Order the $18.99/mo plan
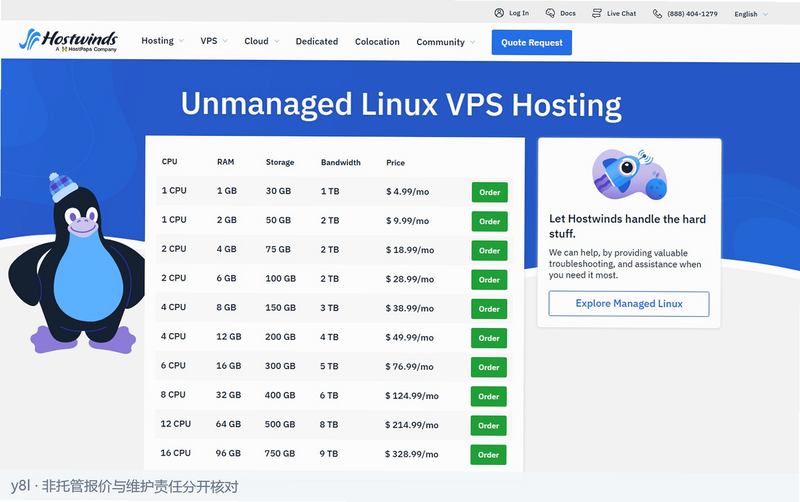Screen dimensions: 800x502 [x=489, y=250]
